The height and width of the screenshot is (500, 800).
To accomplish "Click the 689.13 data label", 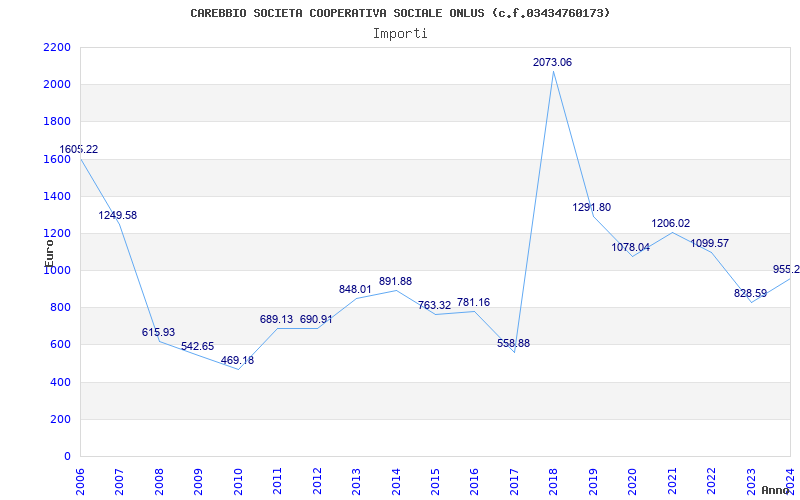I will click(x=277, y=319).
